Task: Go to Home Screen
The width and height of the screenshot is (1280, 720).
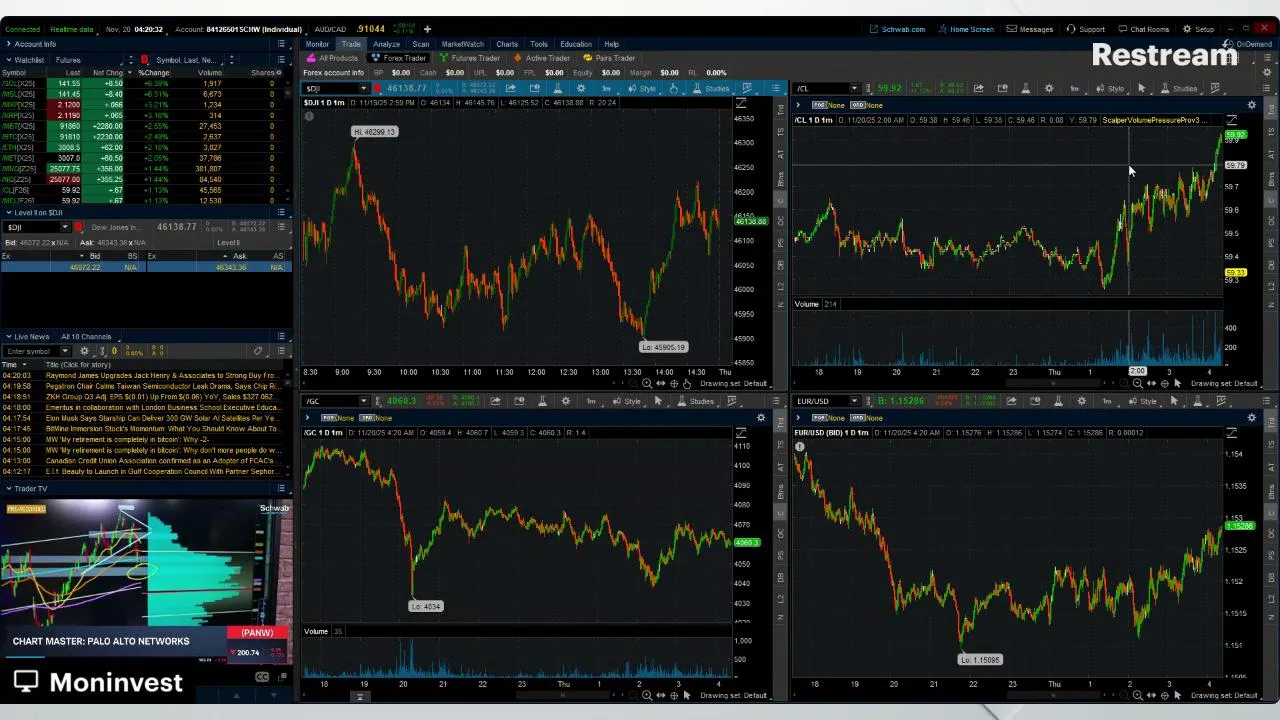Action: coord(965,29)
